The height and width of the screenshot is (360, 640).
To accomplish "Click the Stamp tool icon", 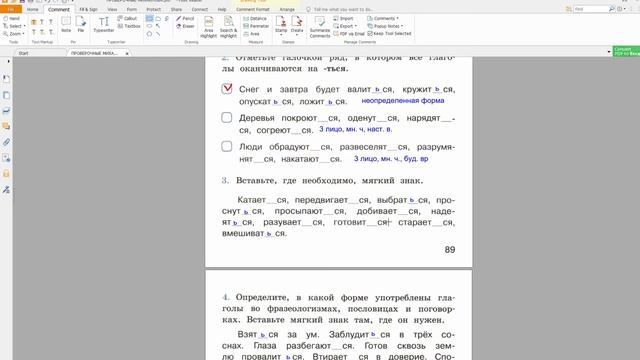I will click(281, 21).
